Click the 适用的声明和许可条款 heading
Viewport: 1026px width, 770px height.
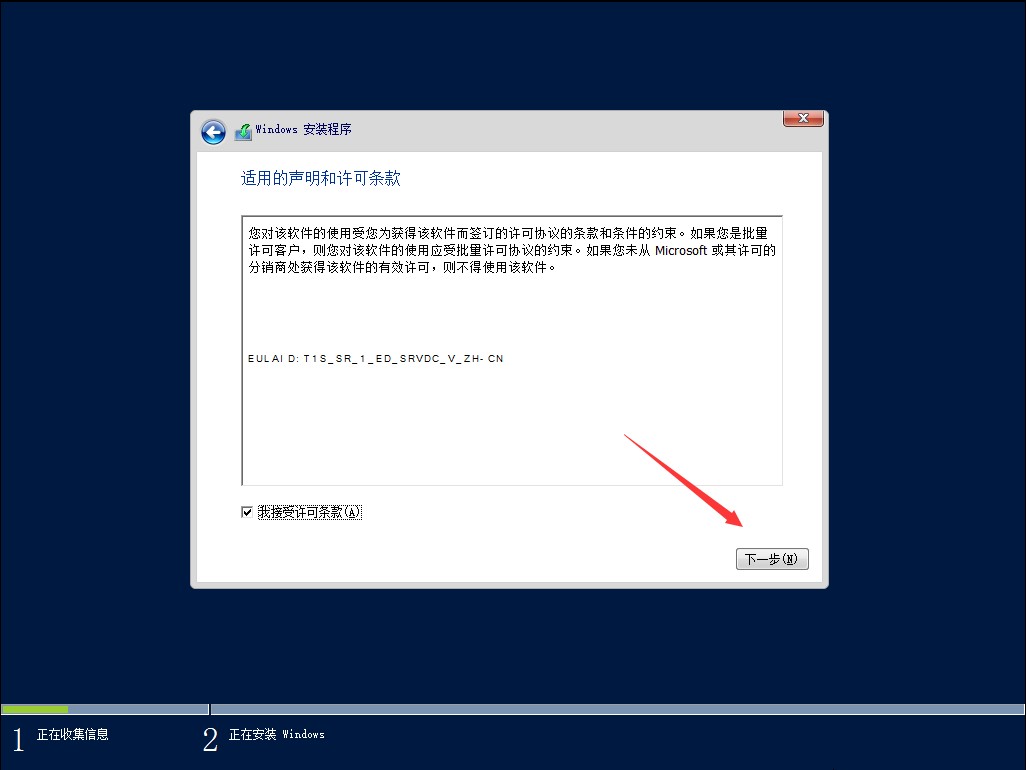click(320, 178)
